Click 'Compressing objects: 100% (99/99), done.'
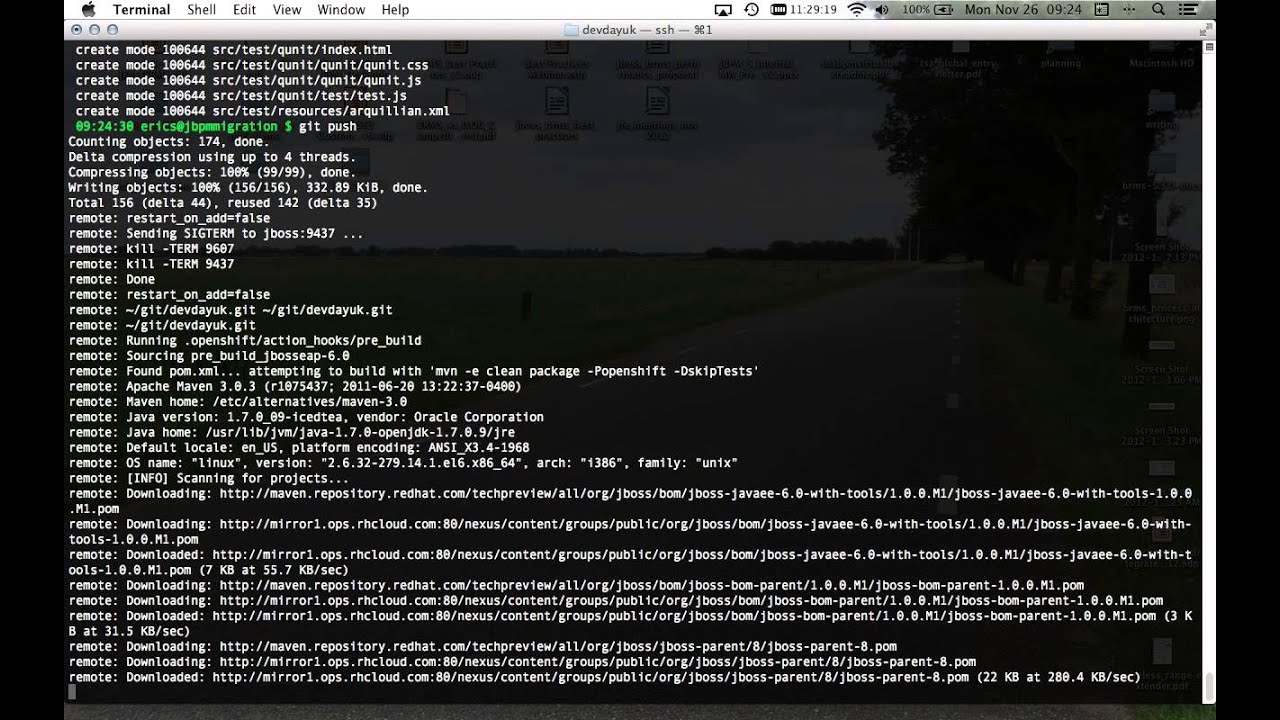The height and width of the screenshot is (720, 1280). pyautogui.click(x=211, y=172)
